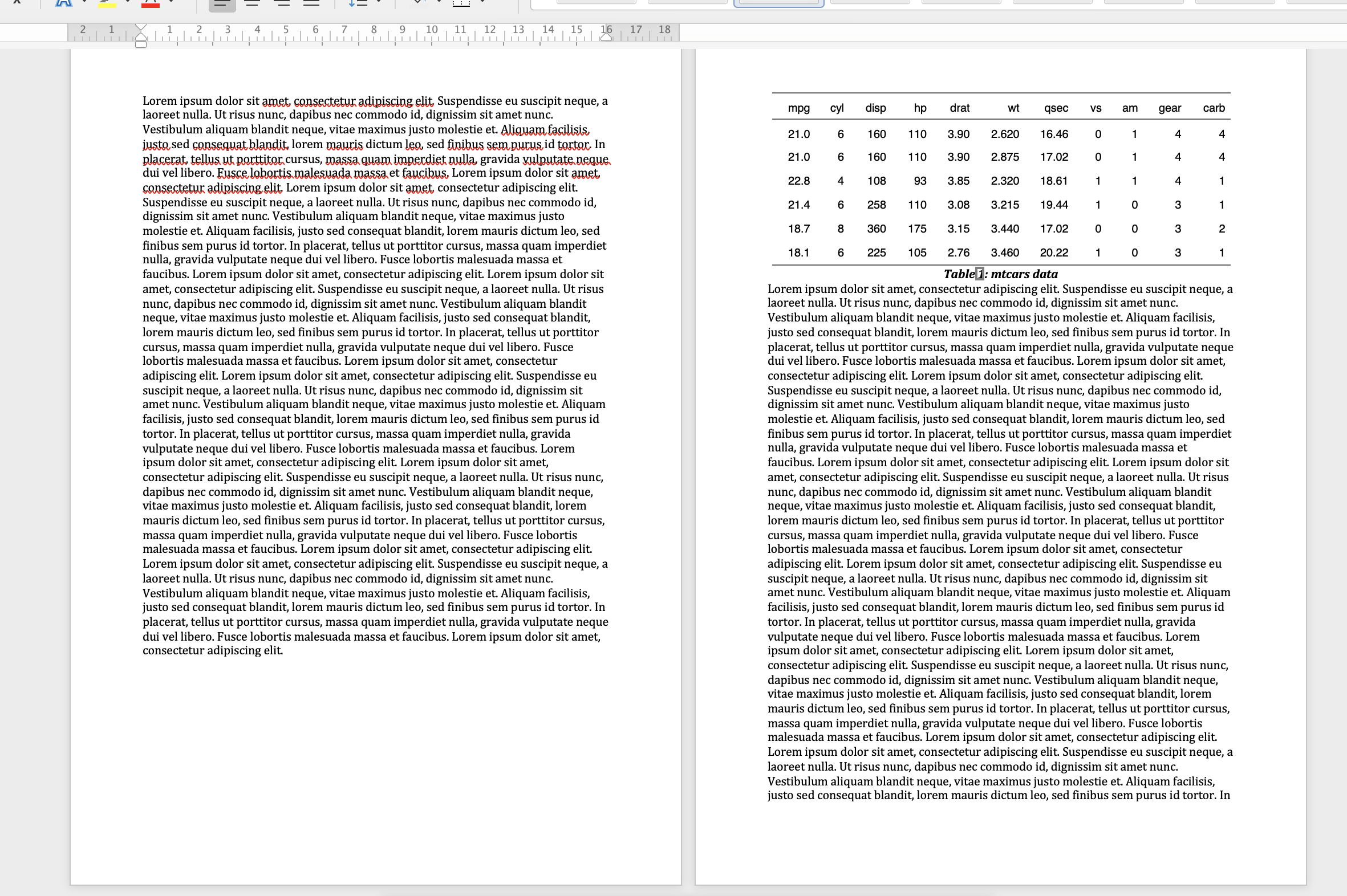Select the font color tool (red A)
The width and height of the screenshot is (1347, 896).
coord(150,3)
